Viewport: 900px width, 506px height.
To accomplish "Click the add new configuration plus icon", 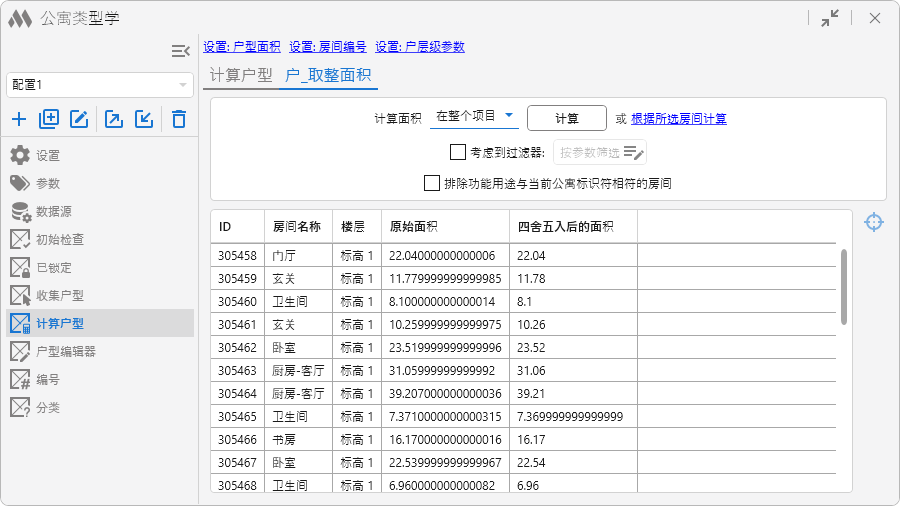I will coord(19,120).
